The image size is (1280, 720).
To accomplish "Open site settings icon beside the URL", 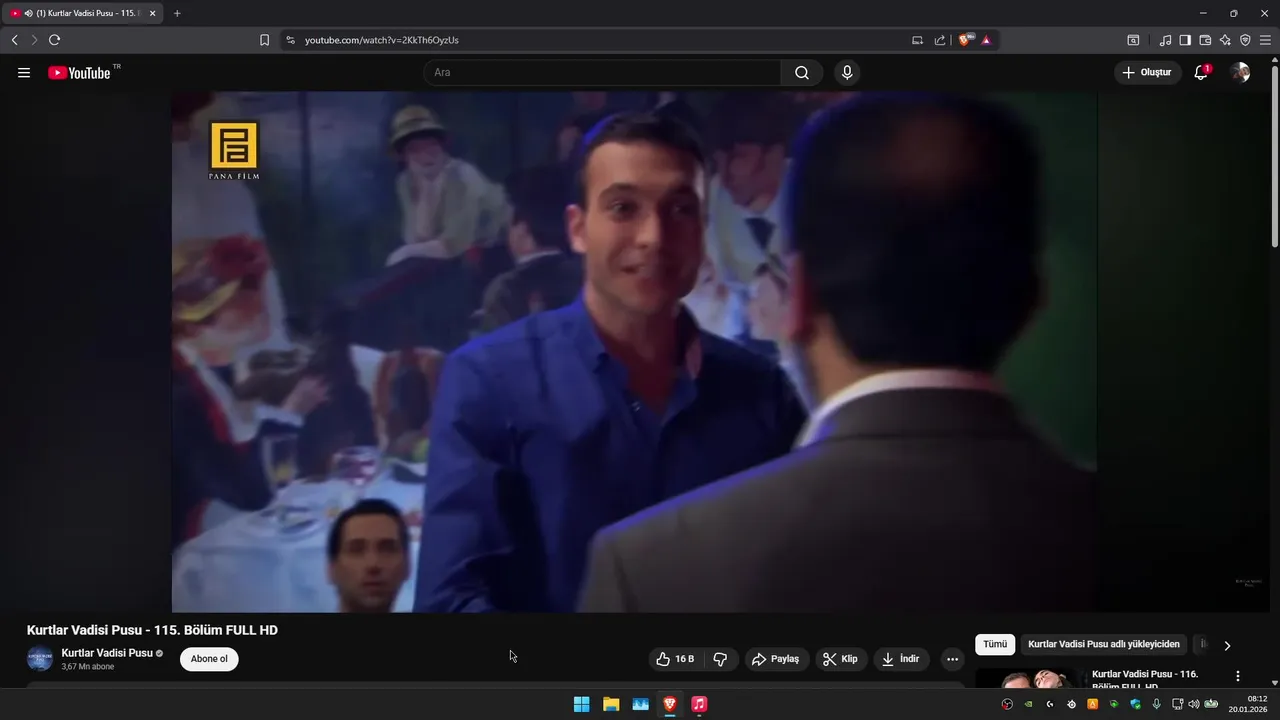I will pyautogui.click(x=290, y=40).
